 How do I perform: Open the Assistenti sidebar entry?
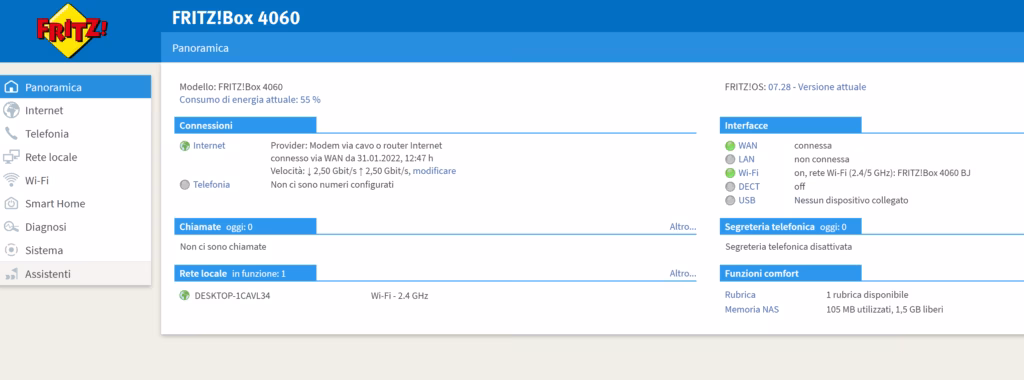[76, 274]
